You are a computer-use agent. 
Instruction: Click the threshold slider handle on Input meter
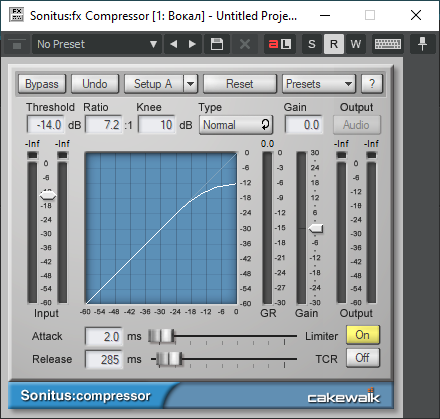click(x=48, y=195)
